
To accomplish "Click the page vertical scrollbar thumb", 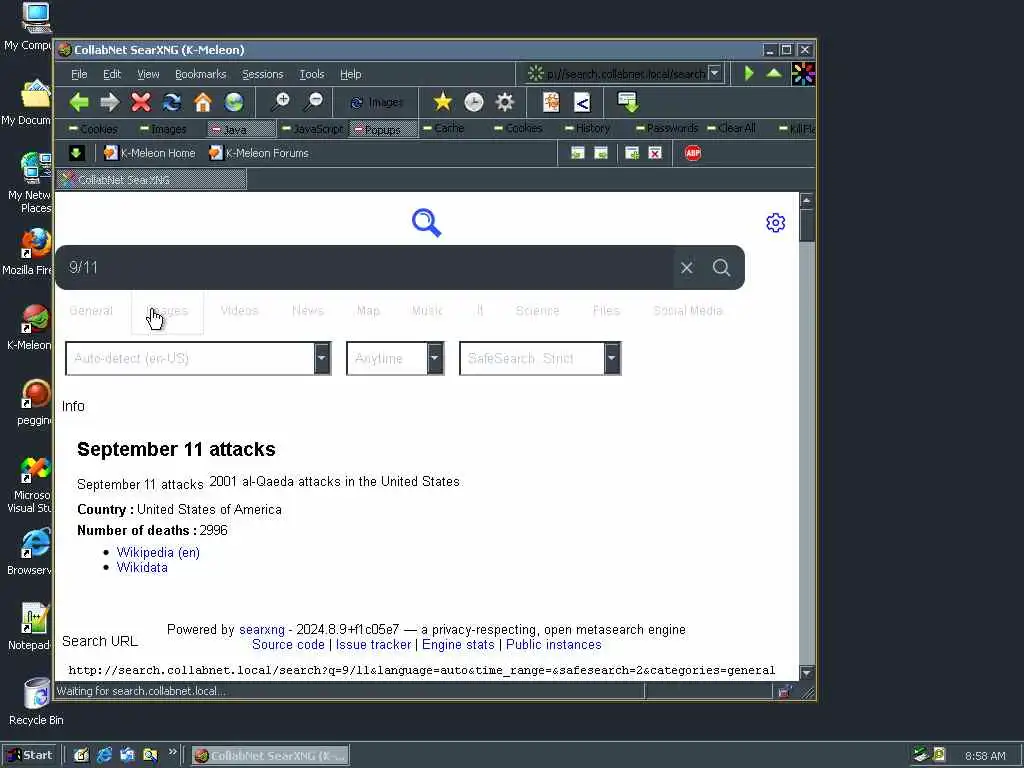I will 807,226.
